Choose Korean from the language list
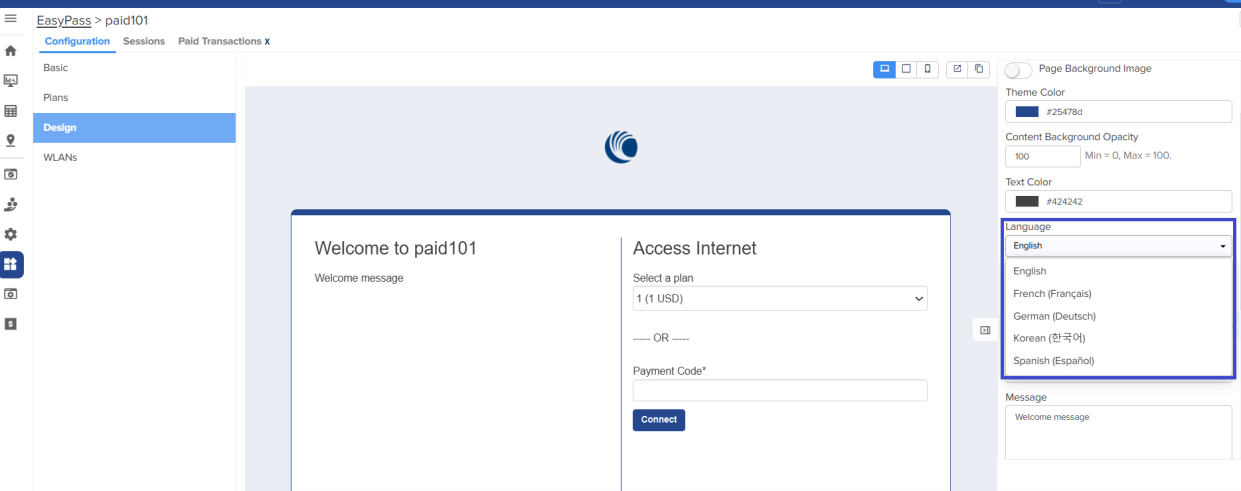The image size is (1241, 491). click(1049, 338)
